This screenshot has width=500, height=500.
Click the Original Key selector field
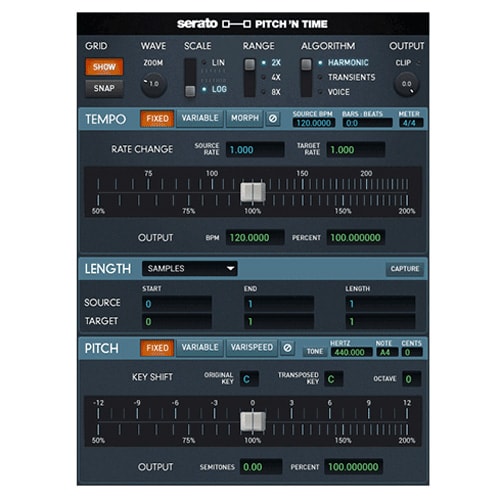pyautogui.click(x=249, y=379)
